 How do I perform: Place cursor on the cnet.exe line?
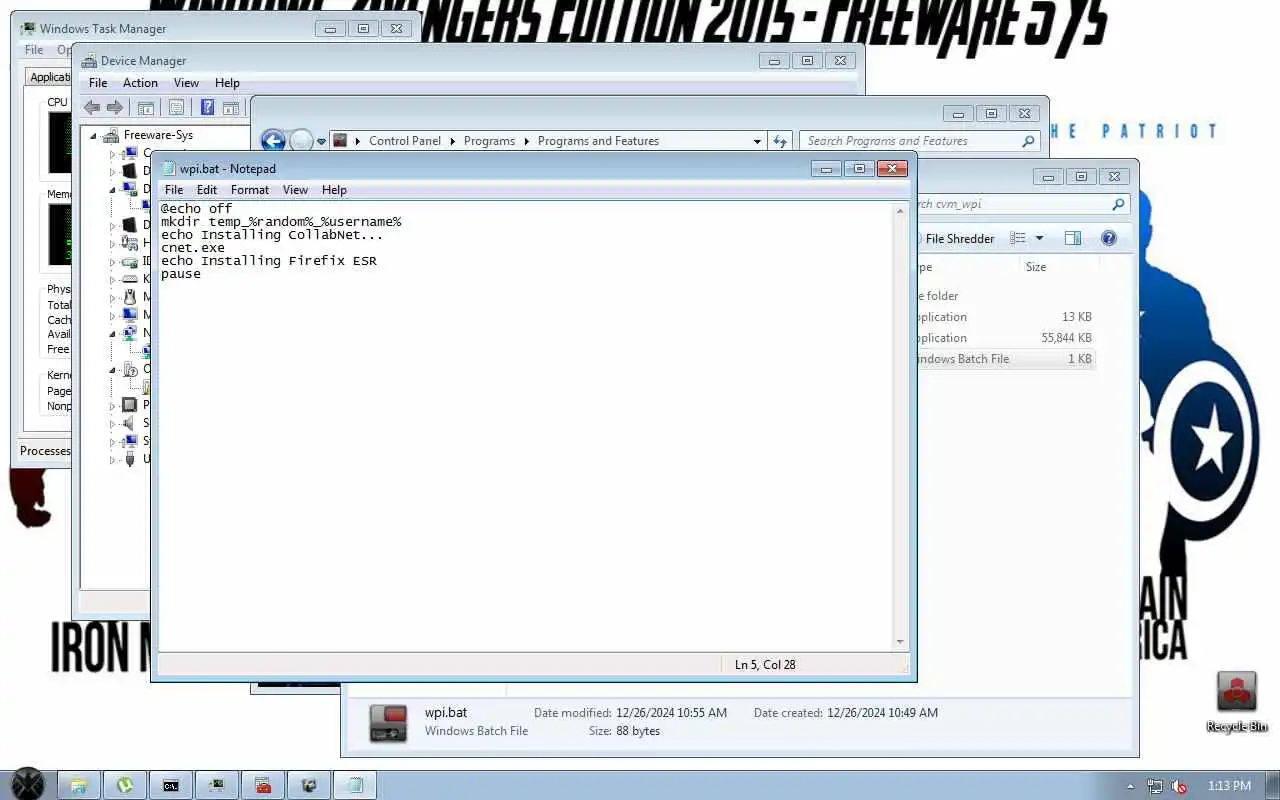pos(193,248)
